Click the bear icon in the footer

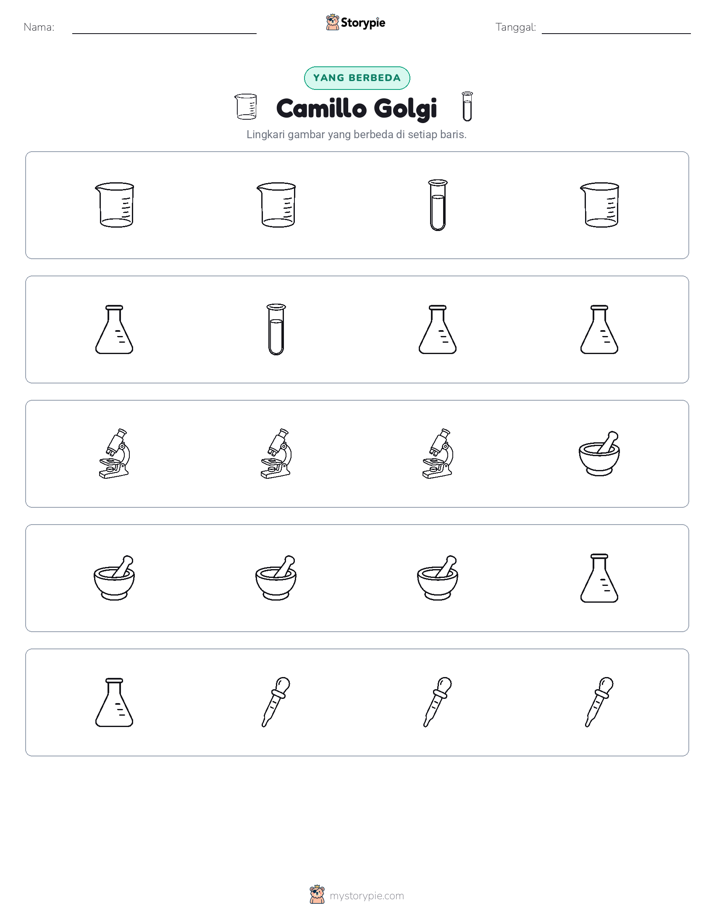click(317, 895)
